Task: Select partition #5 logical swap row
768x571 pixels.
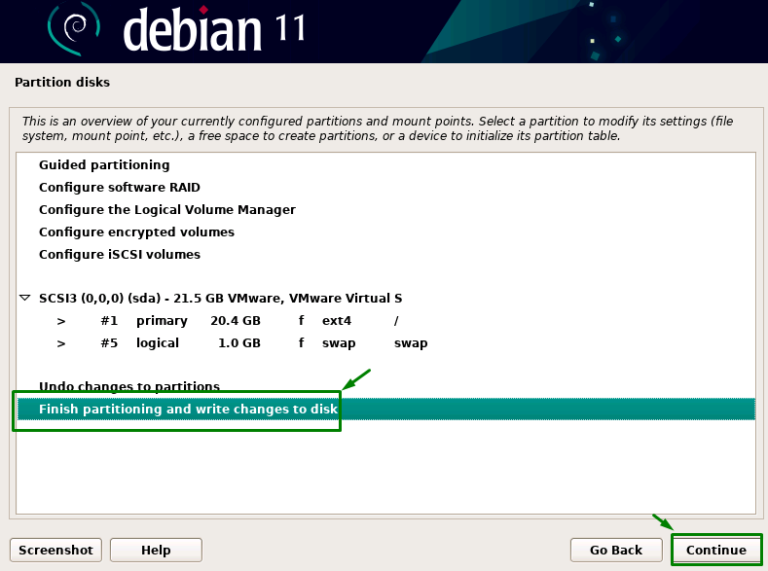Action: pos(386,343)
